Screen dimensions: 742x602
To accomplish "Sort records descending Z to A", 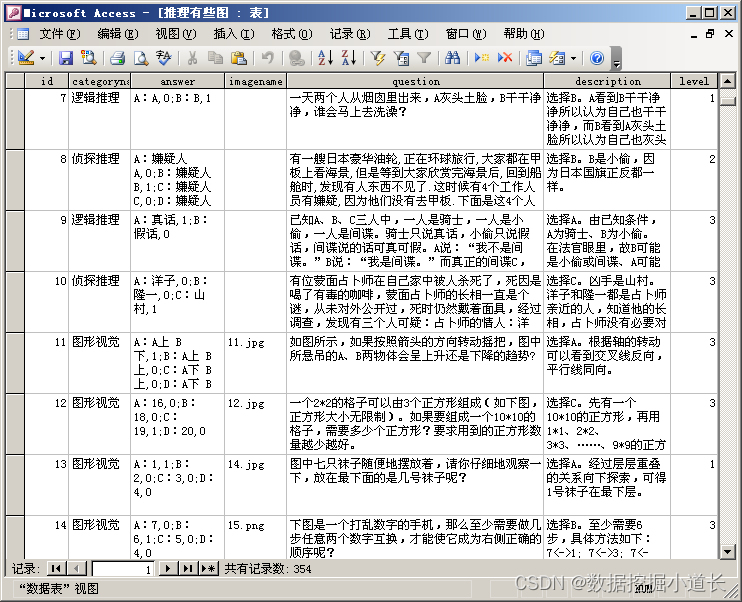I will [349, 58].
